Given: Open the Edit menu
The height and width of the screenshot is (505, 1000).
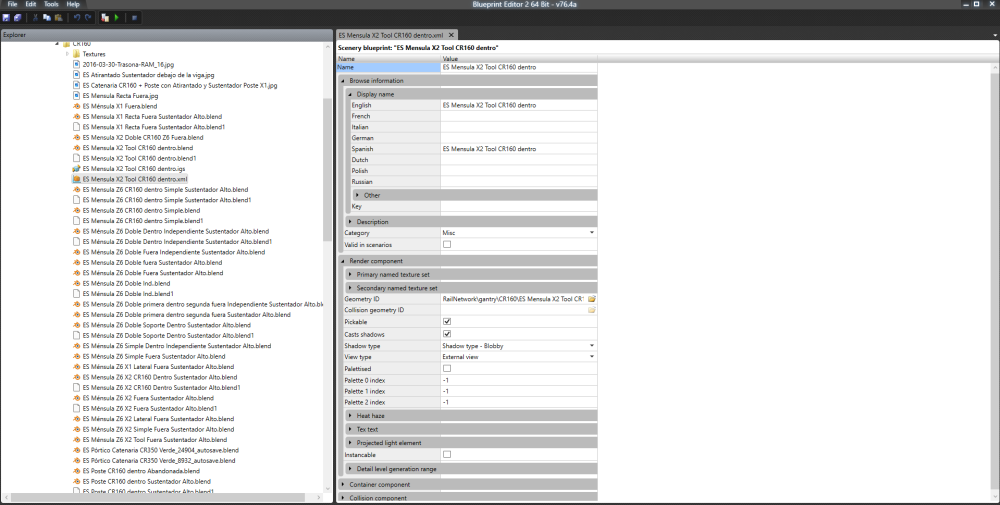Looking at the screenshot, I should point(31,4).
